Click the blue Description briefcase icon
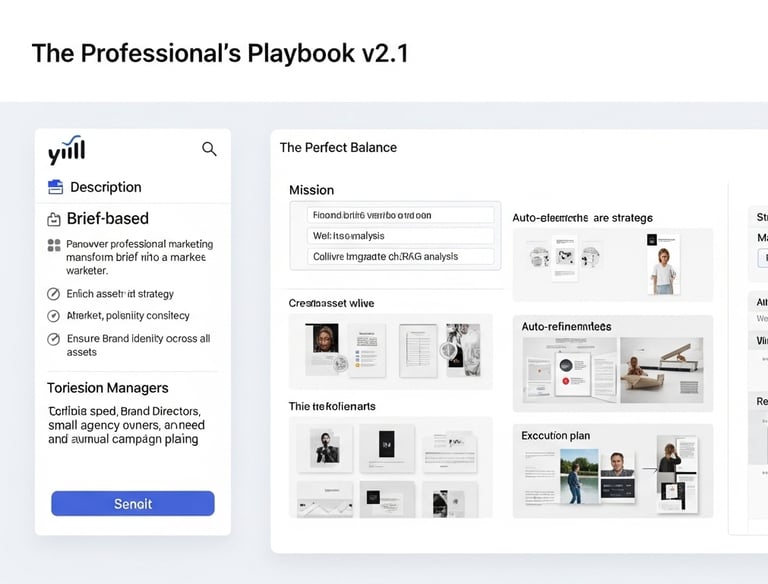The width and height of the screenshot is (768, 584). (x=55, y=187)
